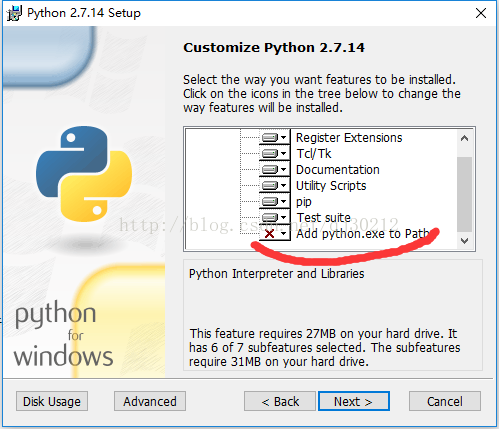Open the Tcl/Tk feature install dropdown
499x429 pixels.
pyautogui.click(x=275, y=153)
